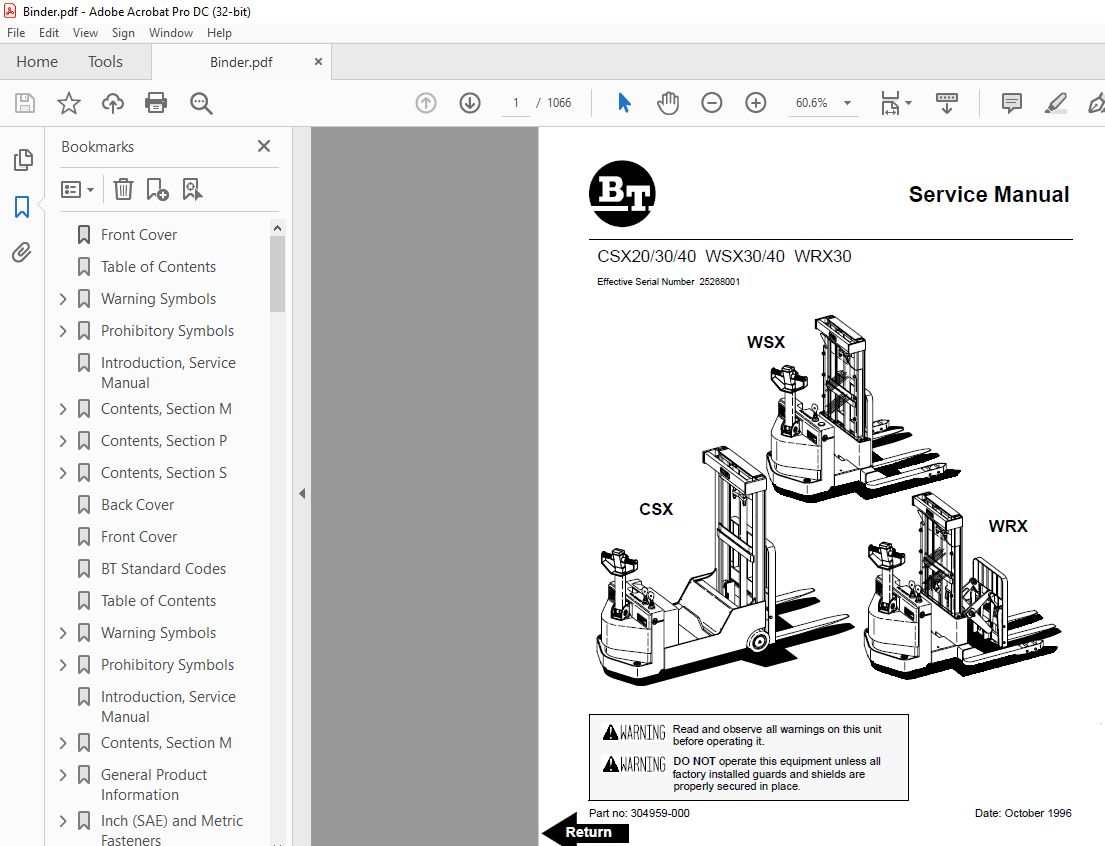Open the Find text magnifier tool
Image resolution: width=1105 pixels, height=846 pixels.
[201, 103]
